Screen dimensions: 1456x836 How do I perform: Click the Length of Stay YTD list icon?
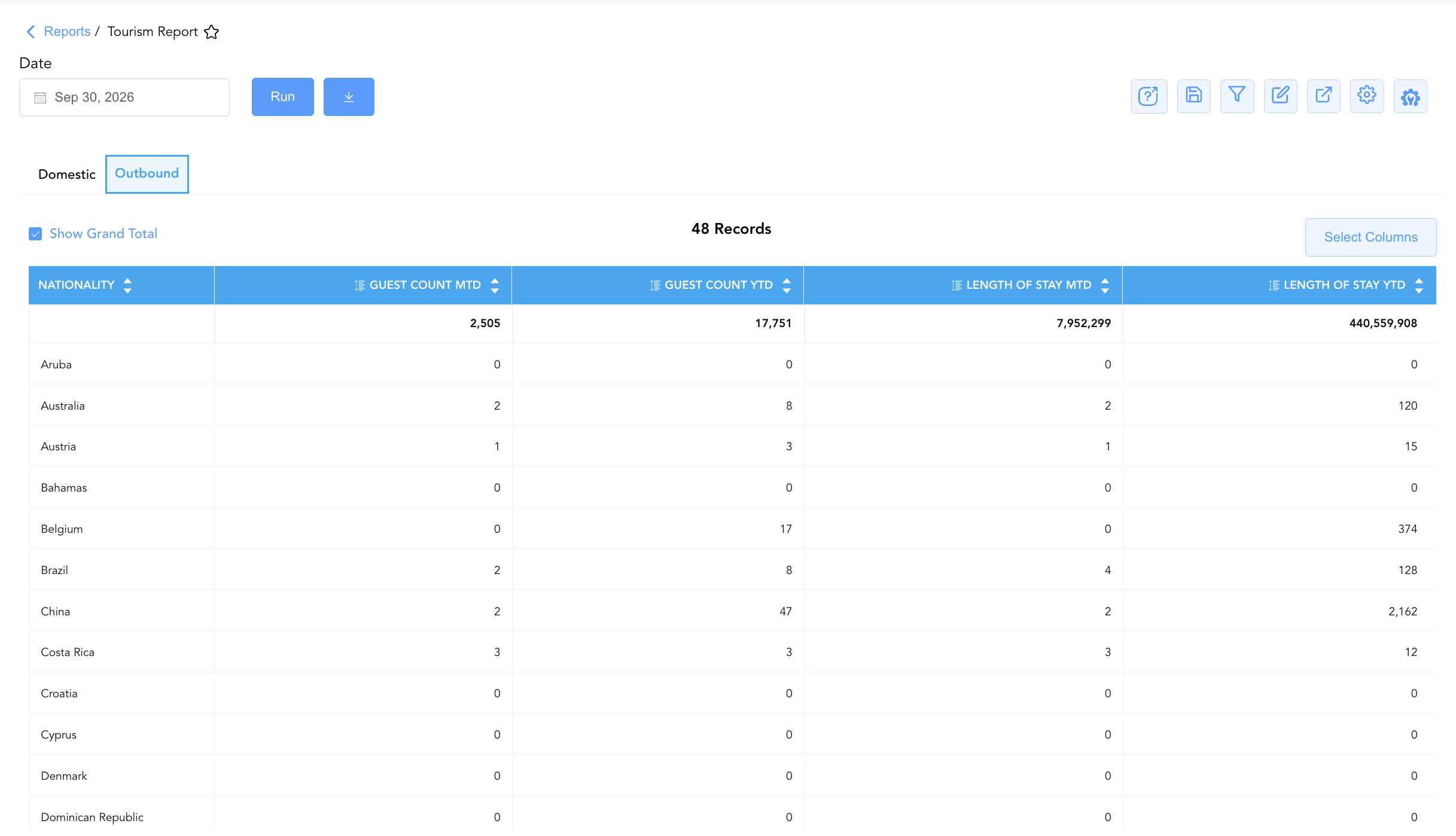1274,285
